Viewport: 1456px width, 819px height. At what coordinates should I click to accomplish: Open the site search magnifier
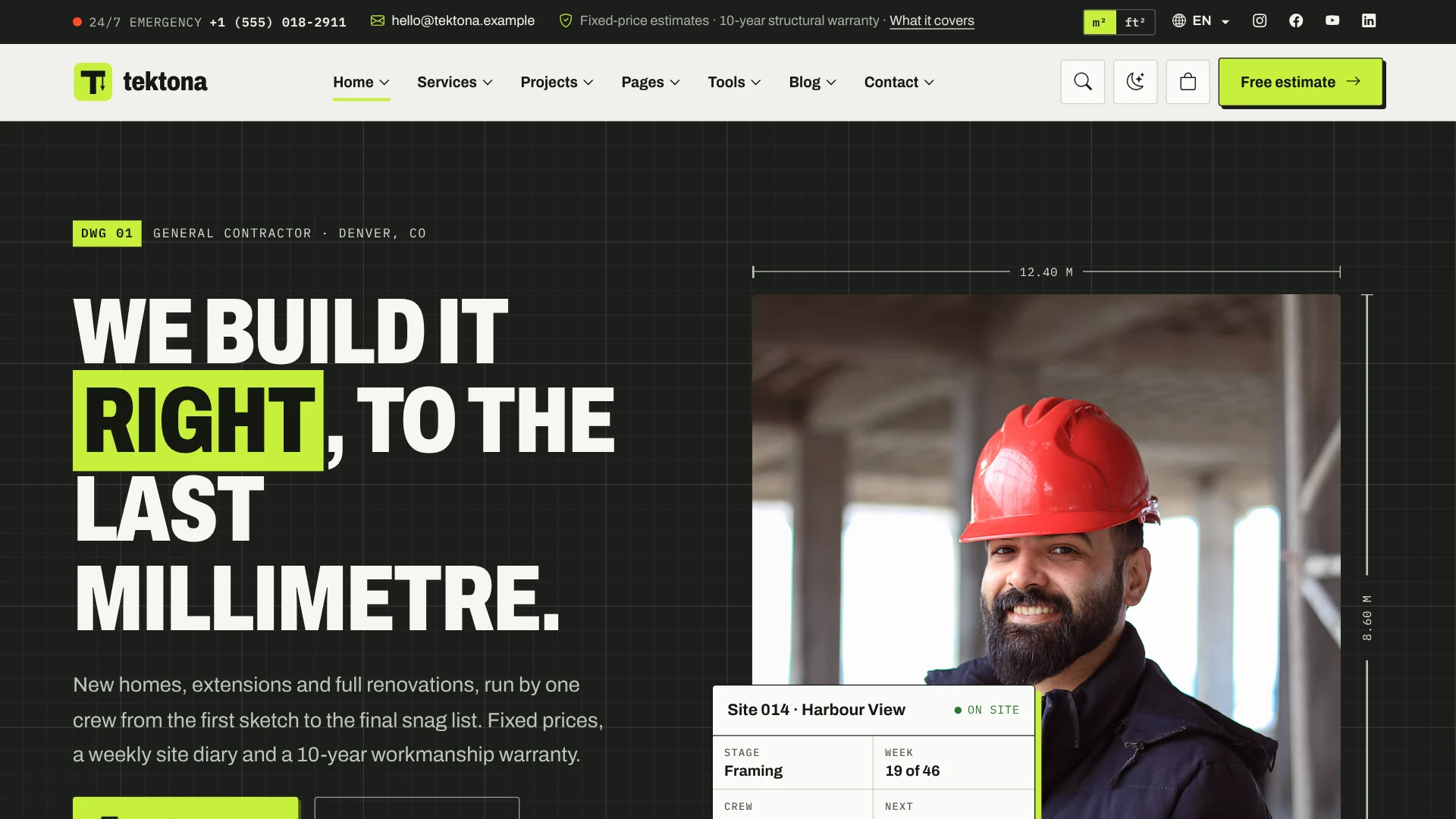pyautogui.click(x=1083, y=82)
